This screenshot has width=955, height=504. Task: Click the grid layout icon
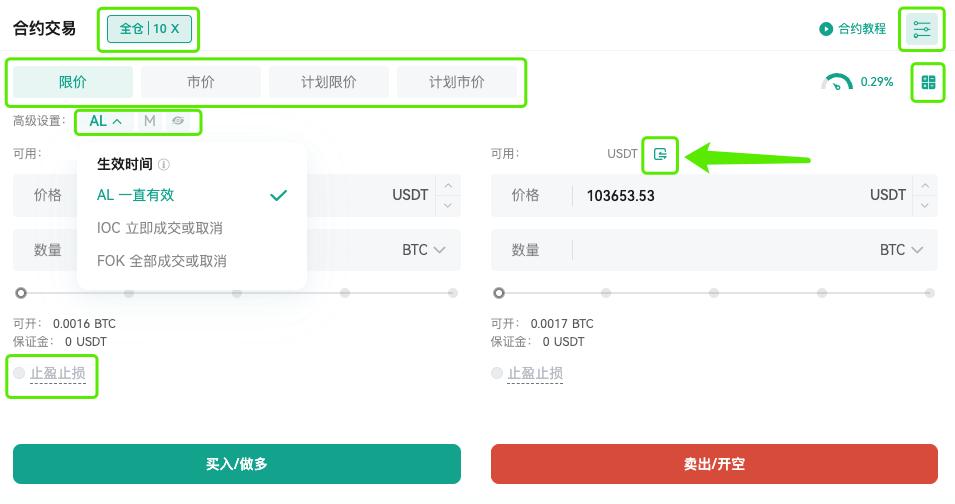click(928, 82)
